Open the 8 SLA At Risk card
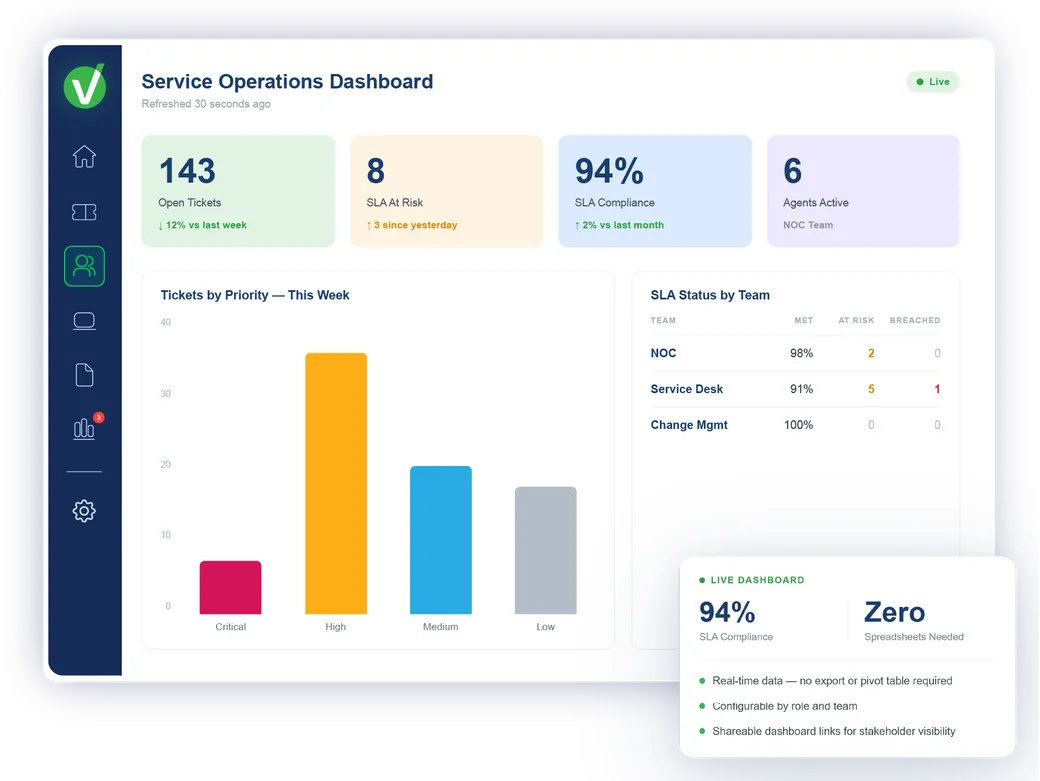 click(446, 191)
